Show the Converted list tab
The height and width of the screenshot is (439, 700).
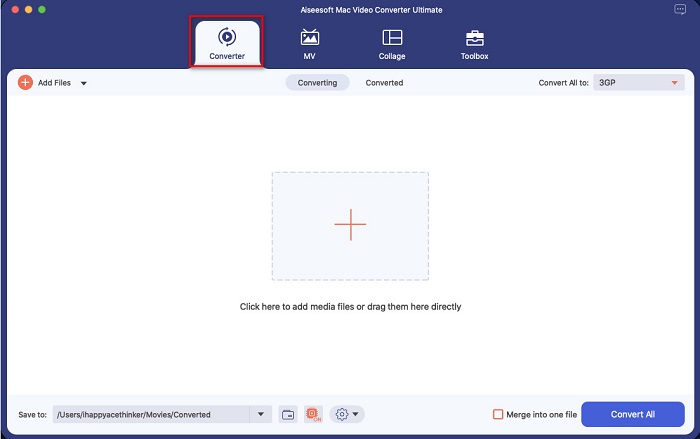tap(384, 83)
